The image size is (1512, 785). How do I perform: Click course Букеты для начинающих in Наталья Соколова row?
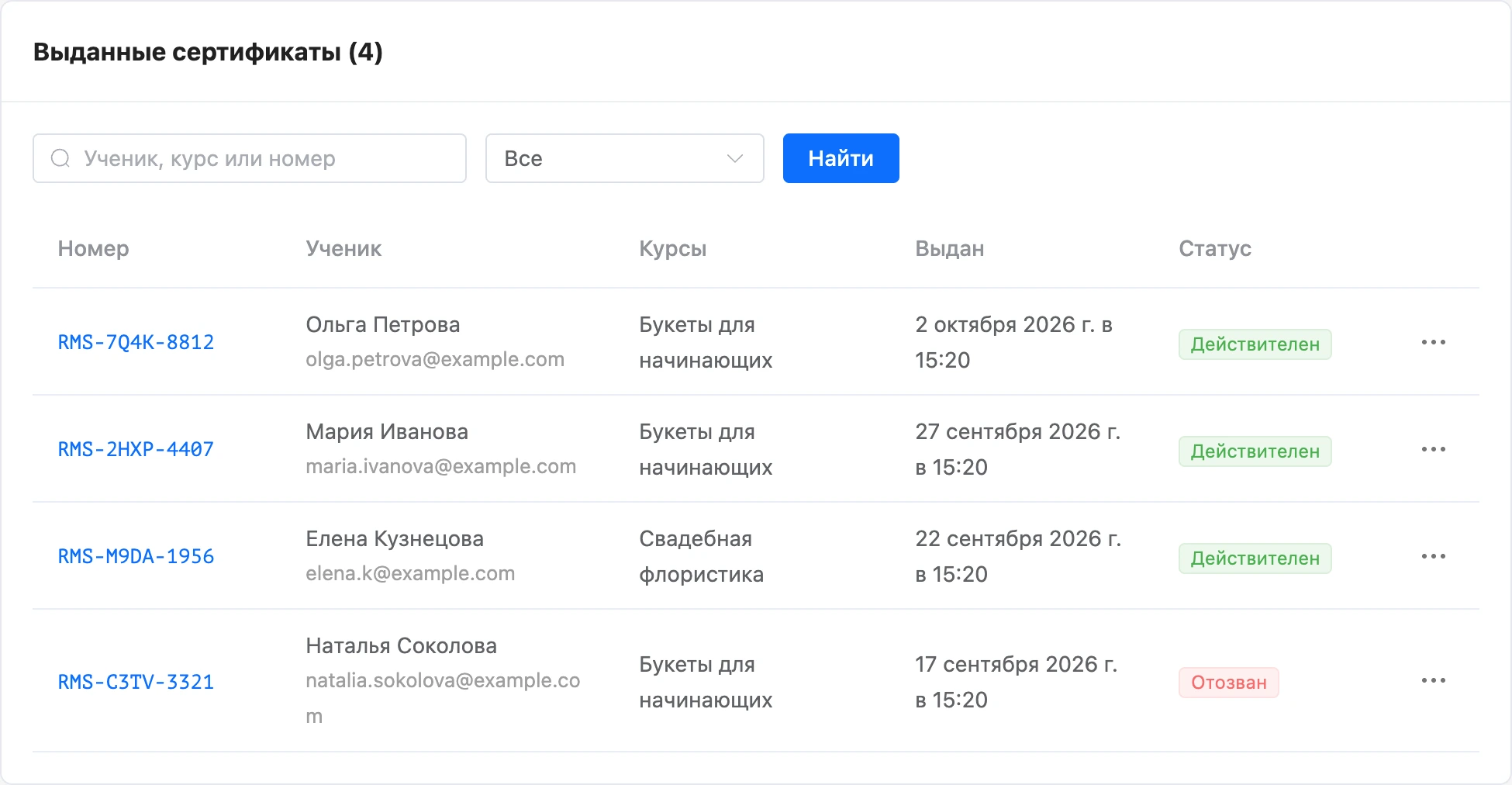coord(706,682)
